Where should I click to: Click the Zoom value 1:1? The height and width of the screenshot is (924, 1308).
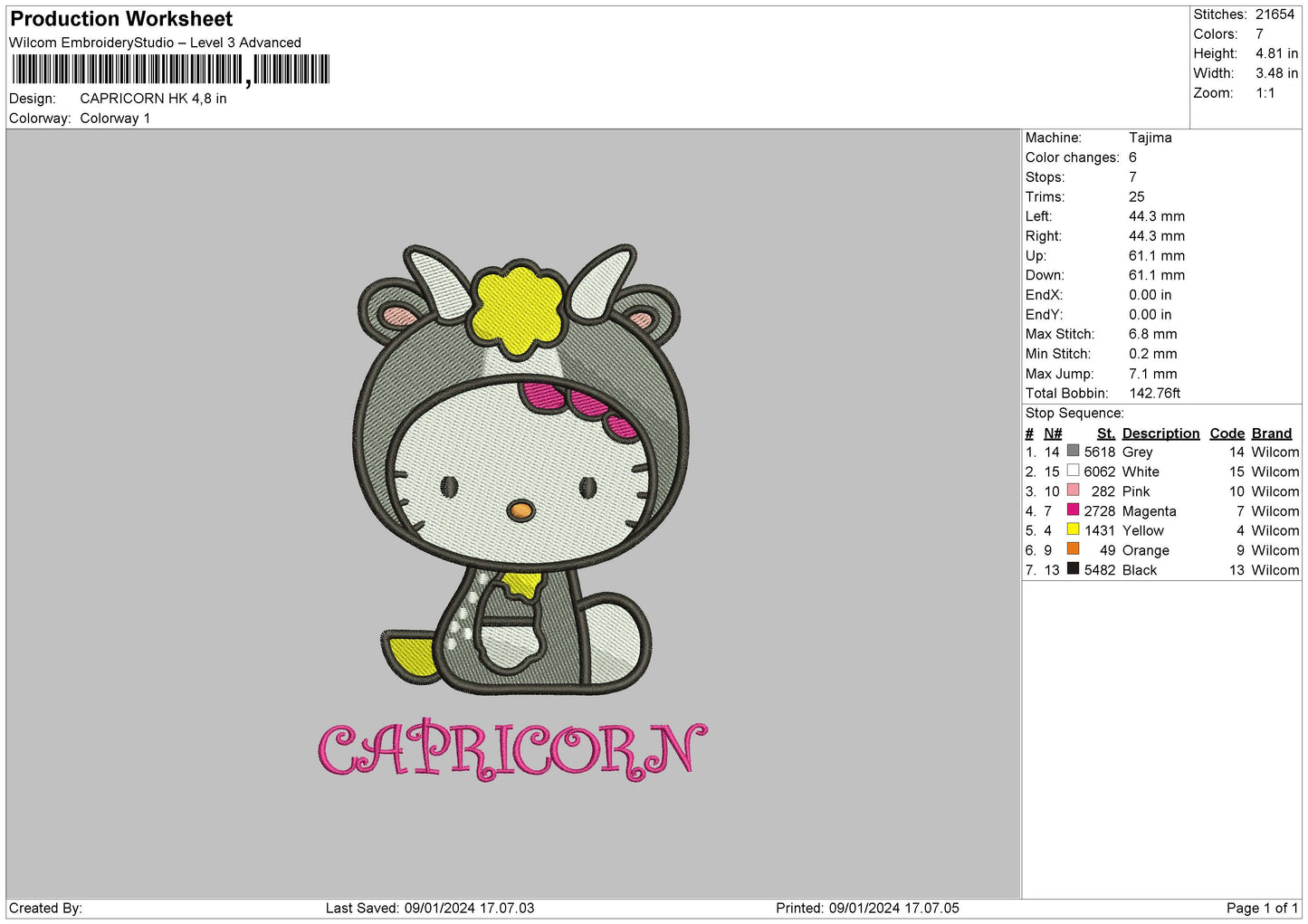[x=1265, y=93]
